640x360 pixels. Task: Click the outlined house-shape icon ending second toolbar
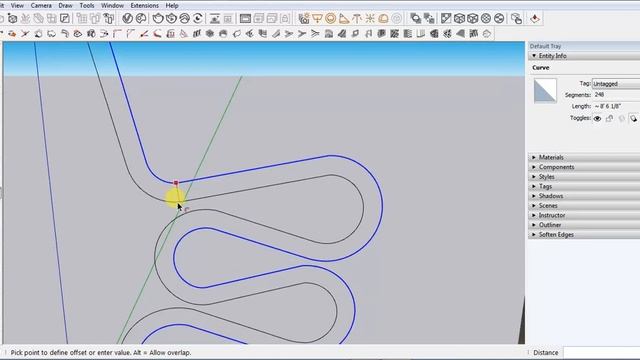pos(487,34)
